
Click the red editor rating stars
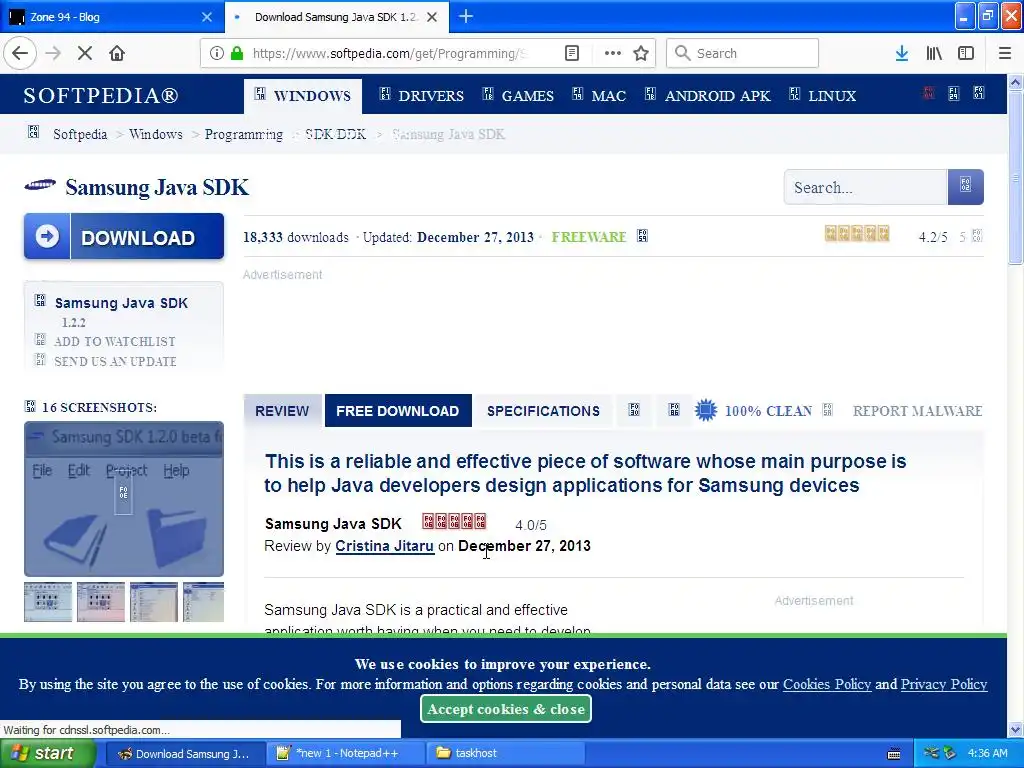[x=454, y=521]
